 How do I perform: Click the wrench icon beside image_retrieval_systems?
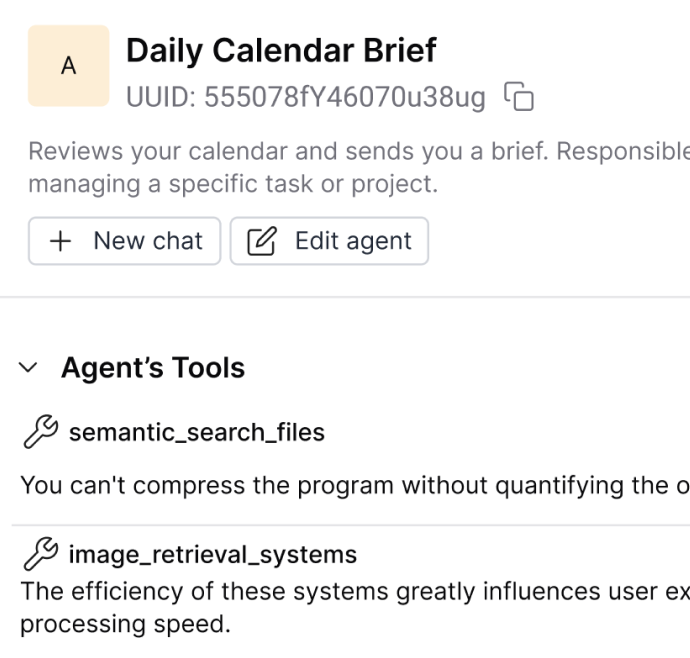[x=40, y=554]
